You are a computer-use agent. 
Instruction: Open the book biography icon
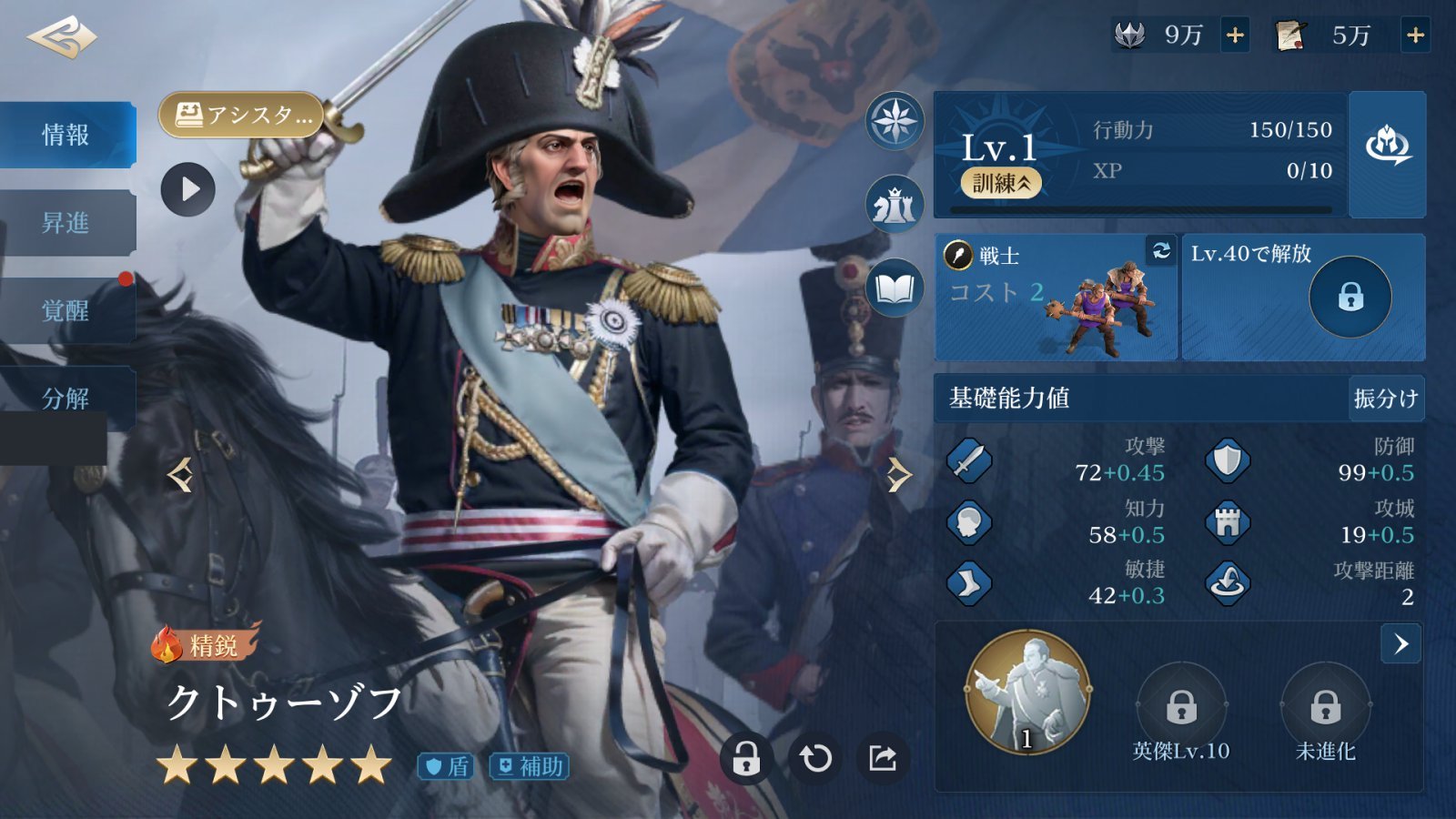[895, 288]
